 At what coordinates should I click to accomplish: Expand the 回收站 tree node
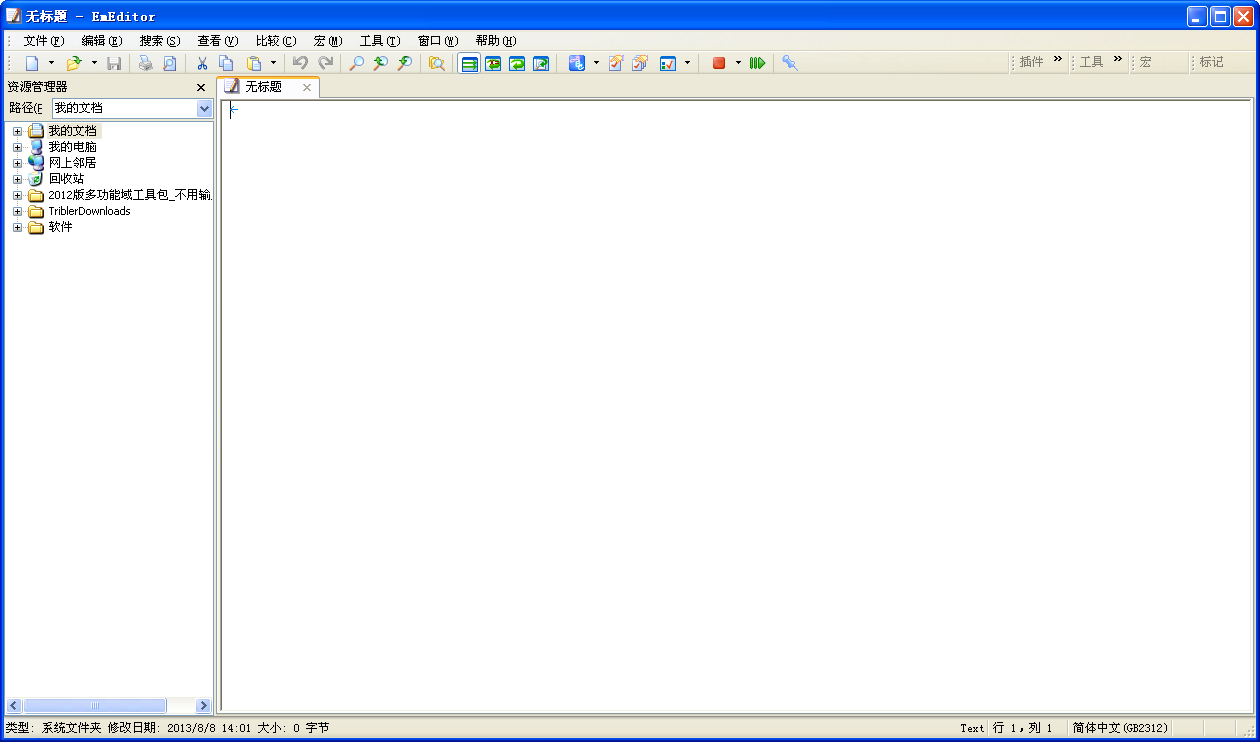pyautogui.click(x=17, y=179)
